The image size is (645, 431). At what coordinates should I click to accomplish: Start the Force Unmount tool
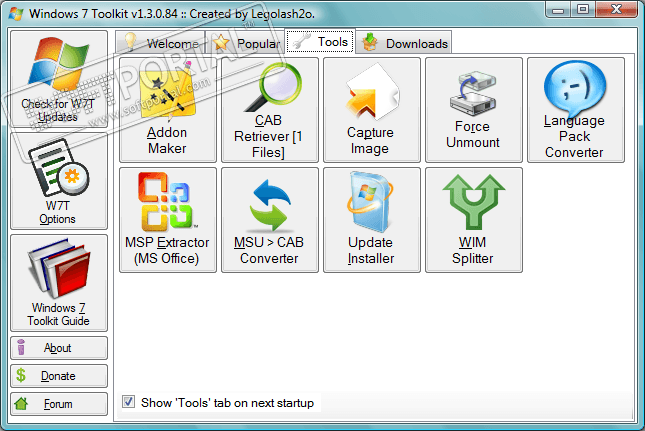(474, 110)
